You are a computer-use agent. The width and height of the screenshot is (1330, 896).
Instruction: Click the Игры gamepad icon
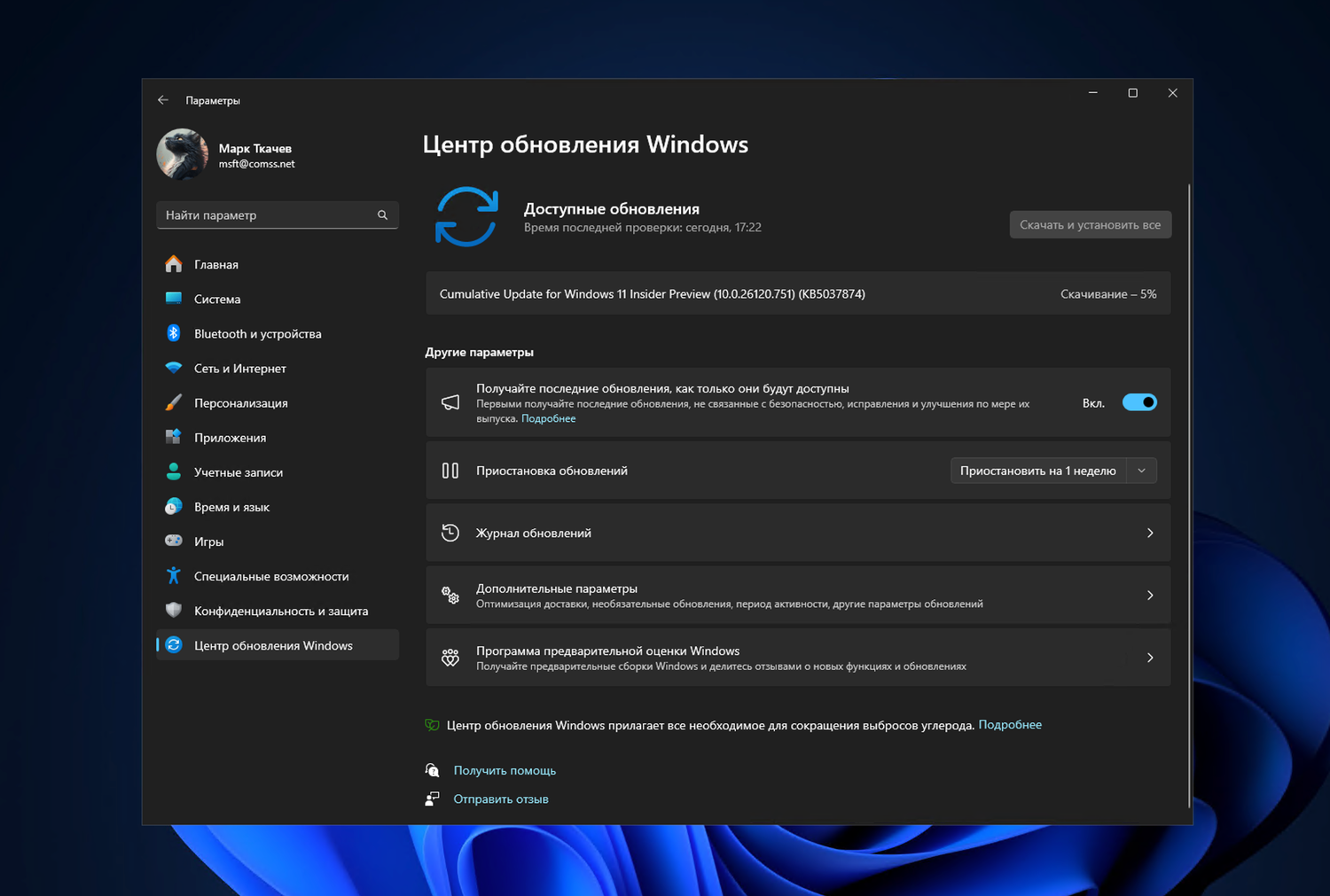[174, 541]
